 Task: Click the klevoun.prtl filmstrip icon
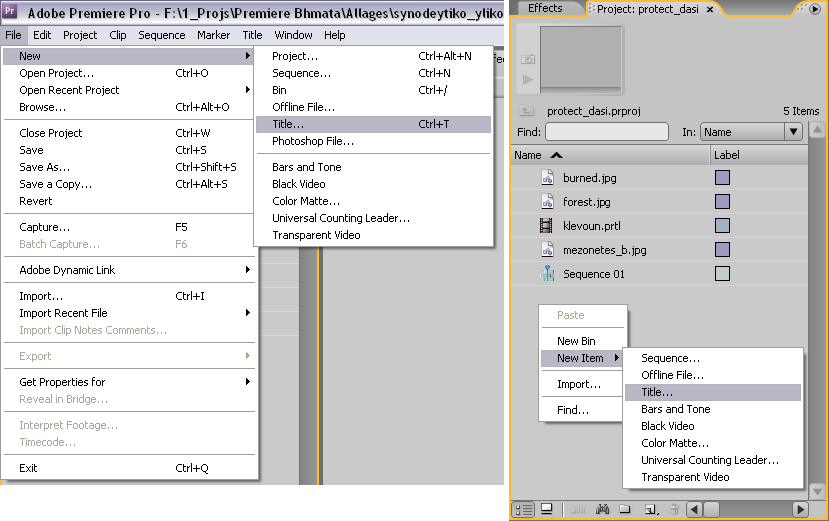click(x=546, y=226)
